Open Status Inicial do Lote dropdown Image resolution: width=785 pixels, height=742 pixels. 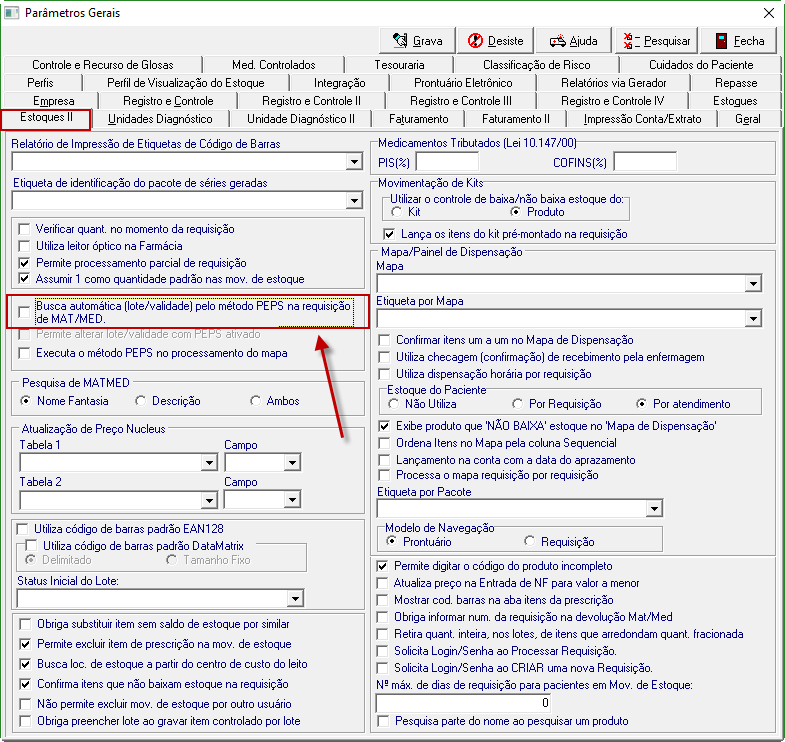coord(295,598)
